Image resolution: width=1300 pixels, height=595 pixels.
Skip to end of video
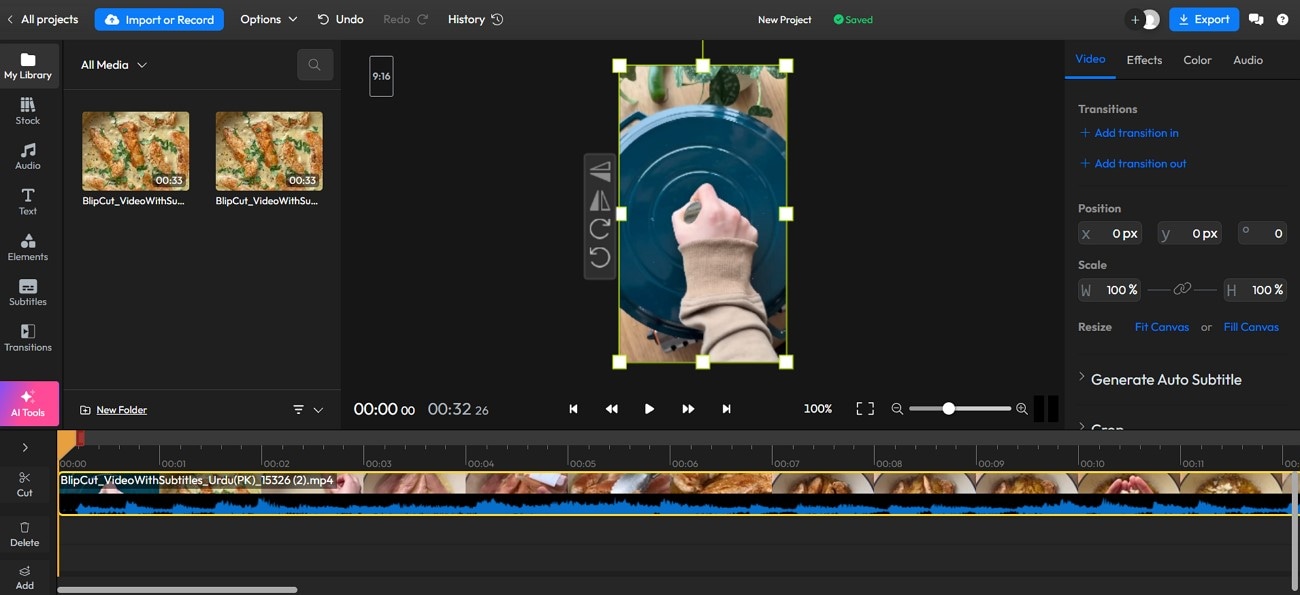[x=726, y=409]
